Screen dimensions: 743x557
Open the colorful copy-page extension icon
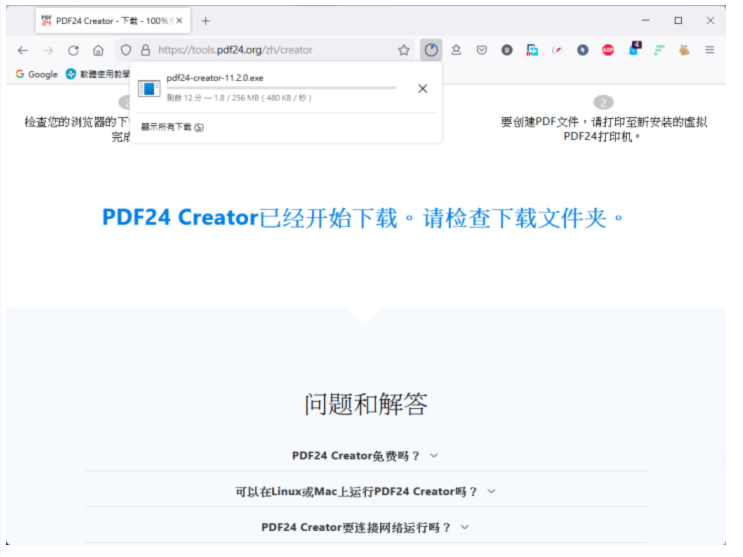(532, 50)
